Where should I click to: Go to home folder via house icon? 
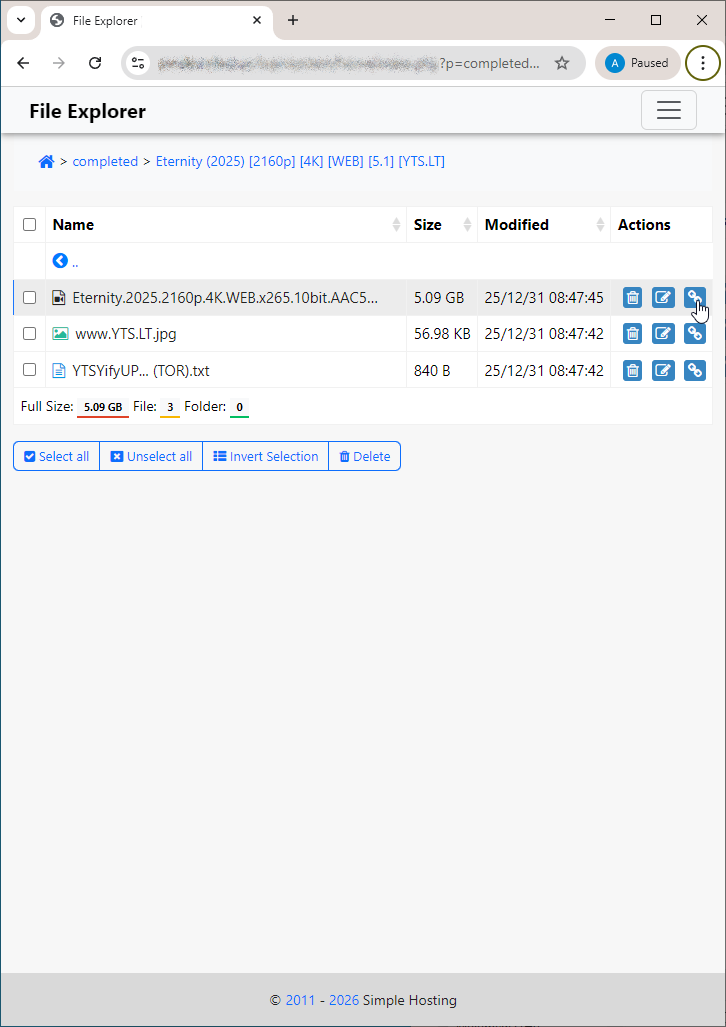(46, 162)
